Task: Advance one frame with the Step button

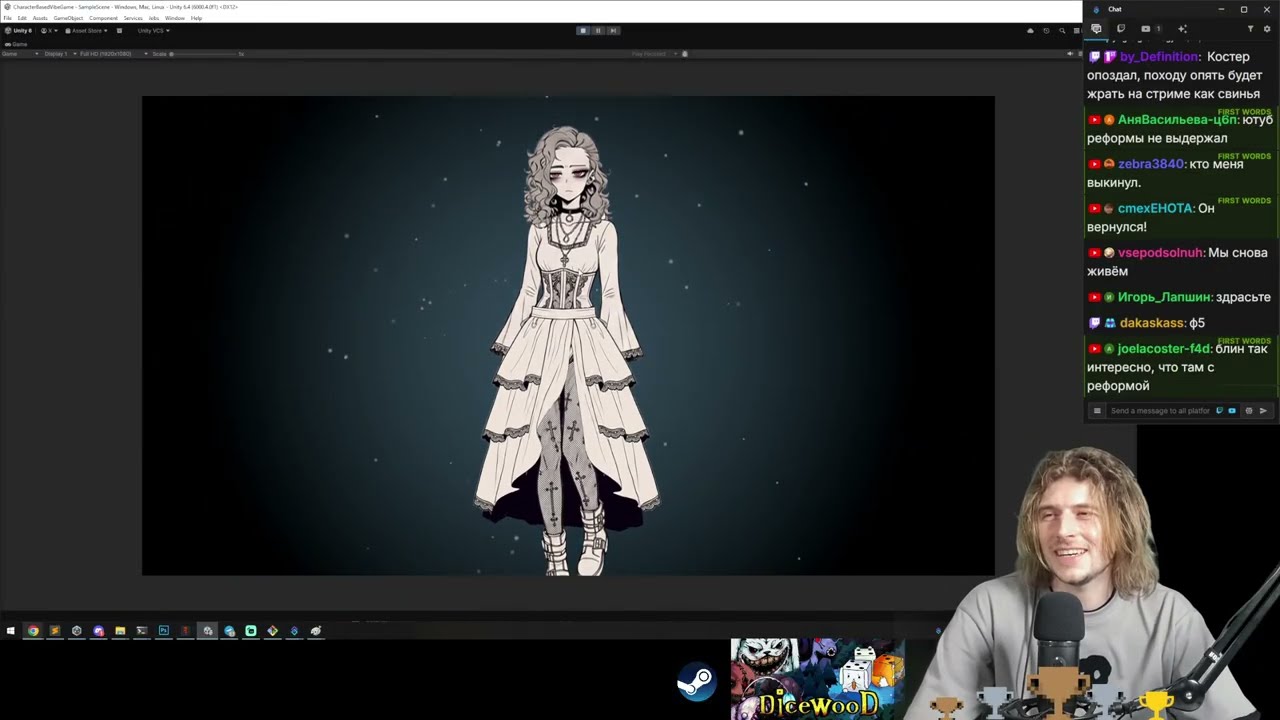Action: point(613,30)
